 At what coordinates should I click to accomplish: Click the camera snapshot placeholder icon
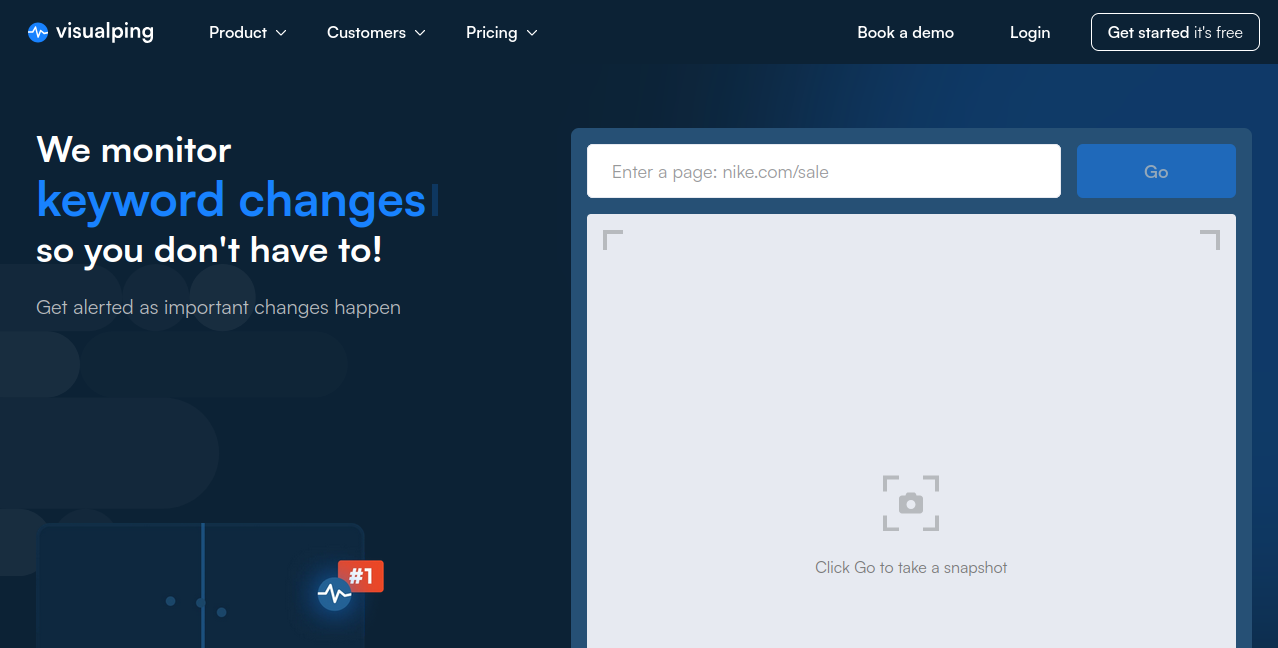pyautogui.click(x=910, y=502)
